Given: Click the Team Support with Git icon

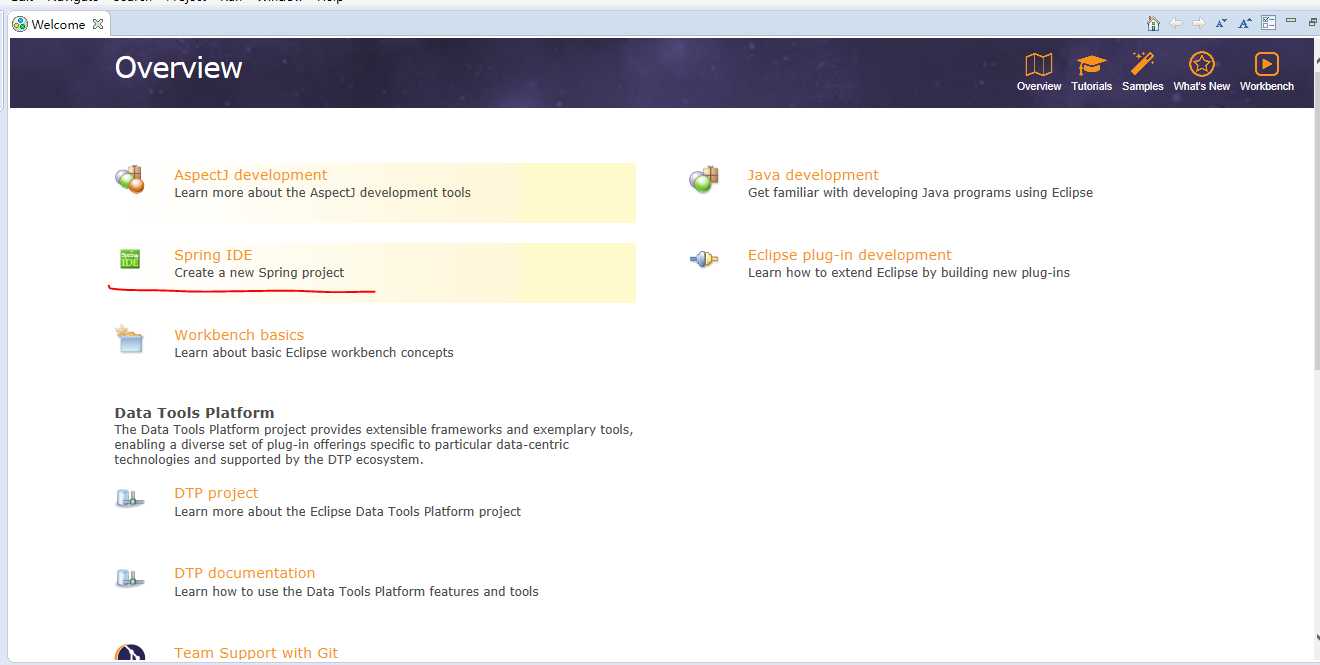Looking at the screenshot, I should (130, 654).
